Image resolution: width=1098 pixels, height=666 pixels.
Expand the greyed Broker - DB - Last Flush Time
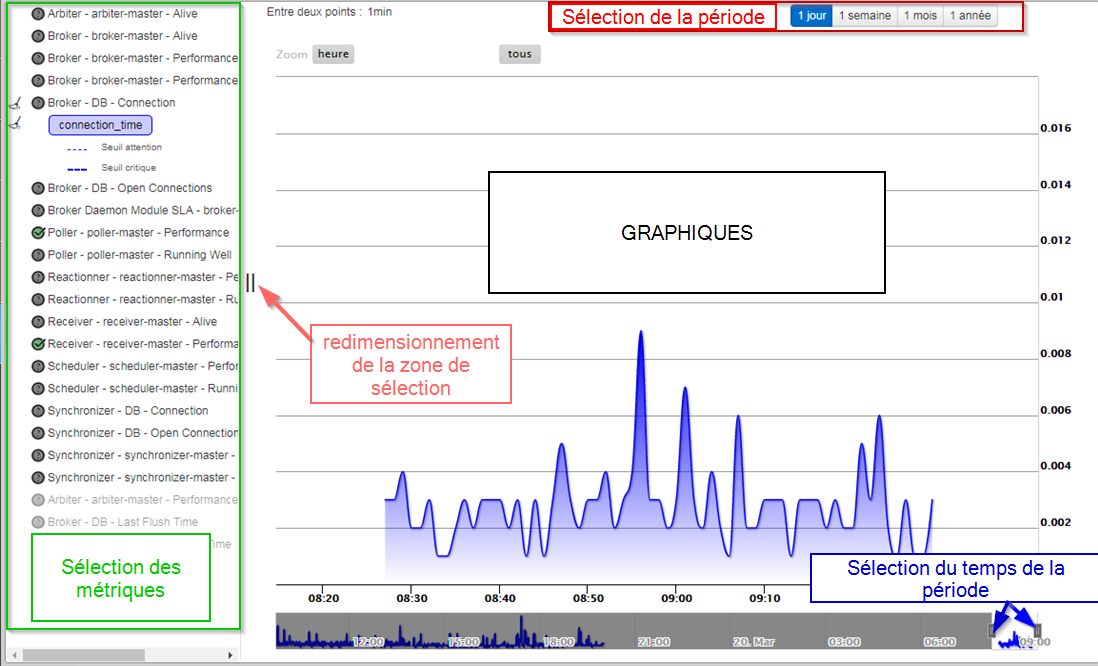[122, 522]
